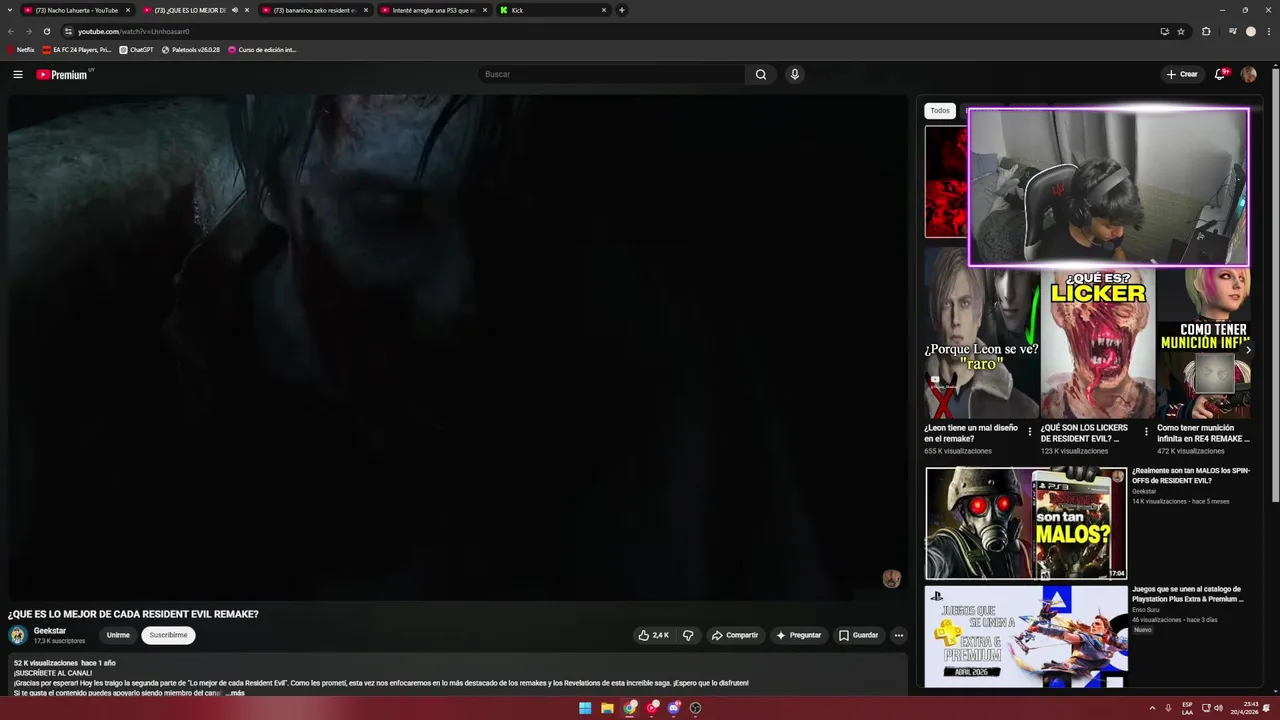Image resolution: width=1280 pixels, height=720 pixels.
Task: Open YouTube notifications bell
Action: [x=1220, y=74]
